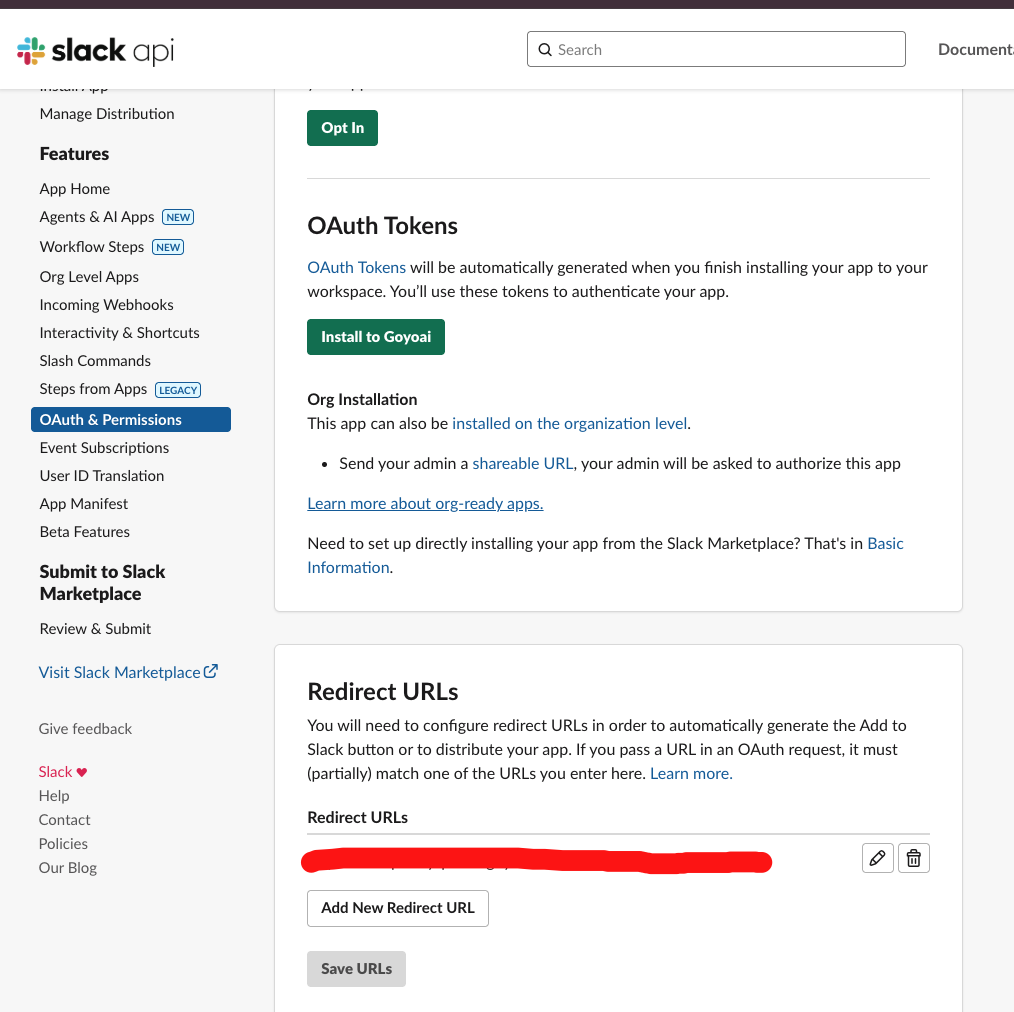Click the LEGACY badge beside Steps from Apps
1014x1012 pixels.
[178, 390]
